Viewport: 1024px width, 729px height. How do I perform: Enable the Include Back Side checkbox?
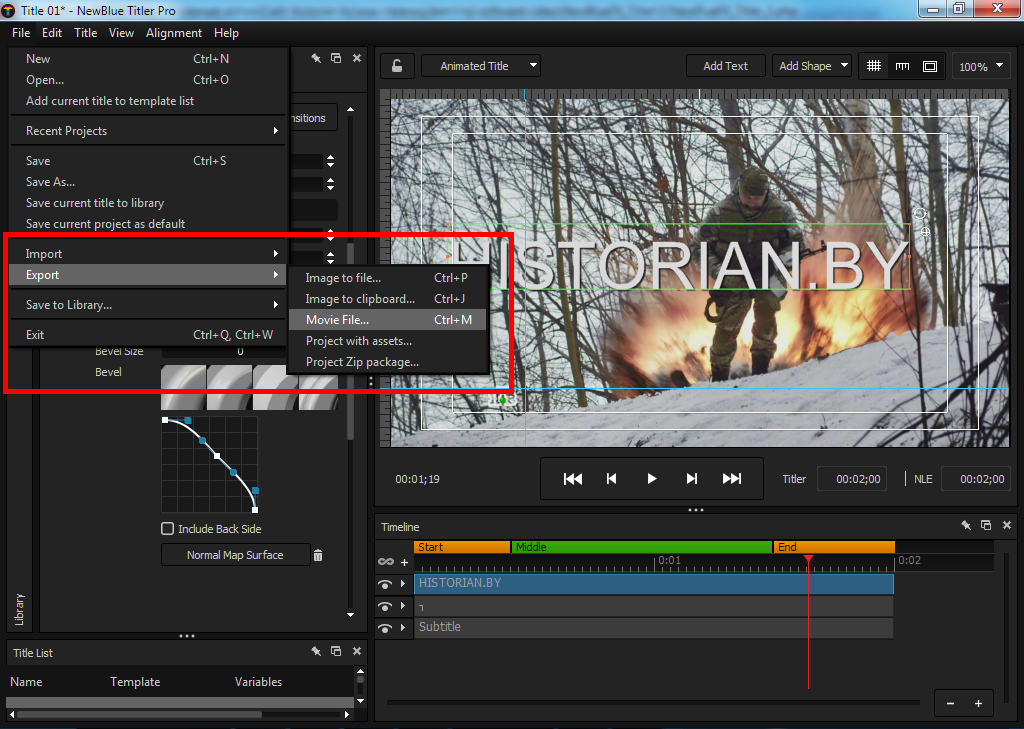click(x=168, y=529)
